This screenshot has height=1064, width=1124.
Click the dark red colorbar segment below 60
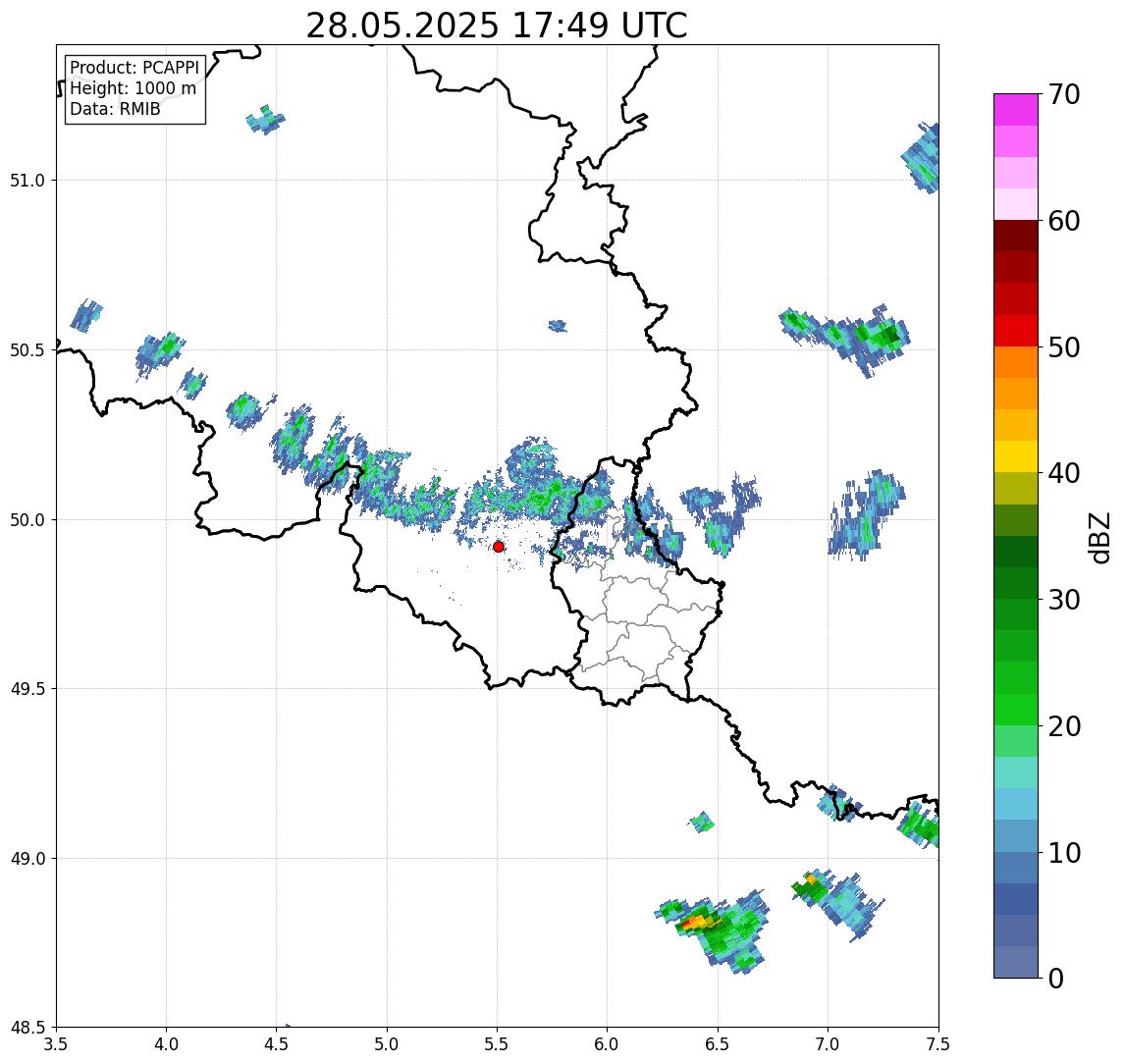coord(1016,236)
